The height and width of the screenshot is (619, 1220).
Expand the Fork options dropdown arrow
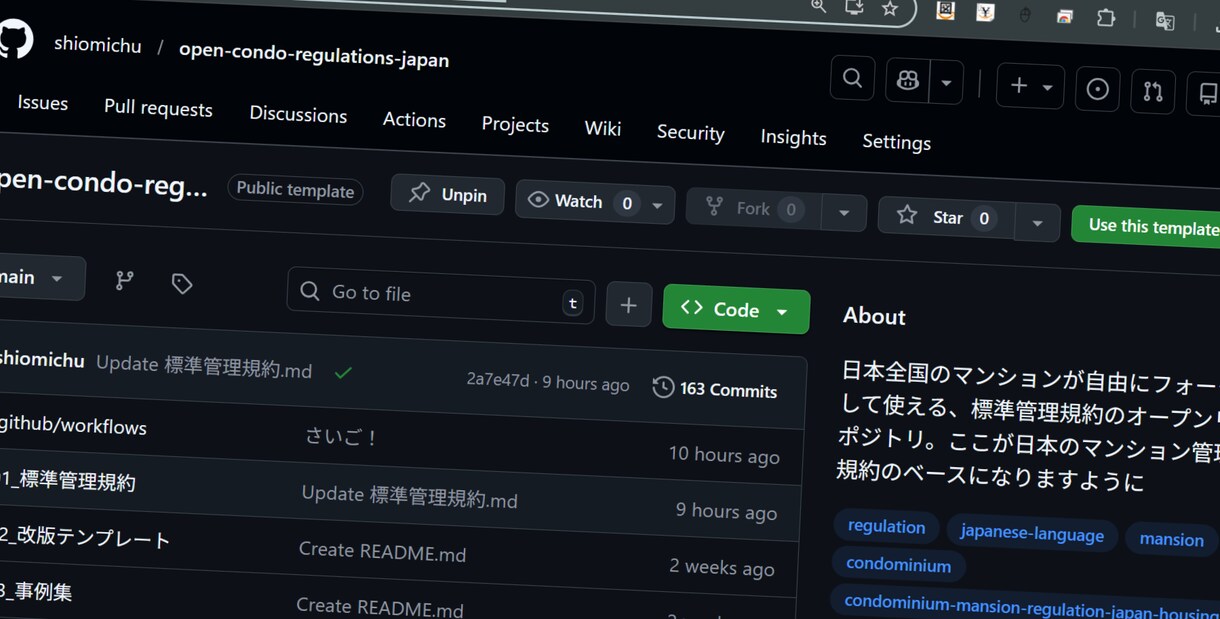click(x=844, y=213)
